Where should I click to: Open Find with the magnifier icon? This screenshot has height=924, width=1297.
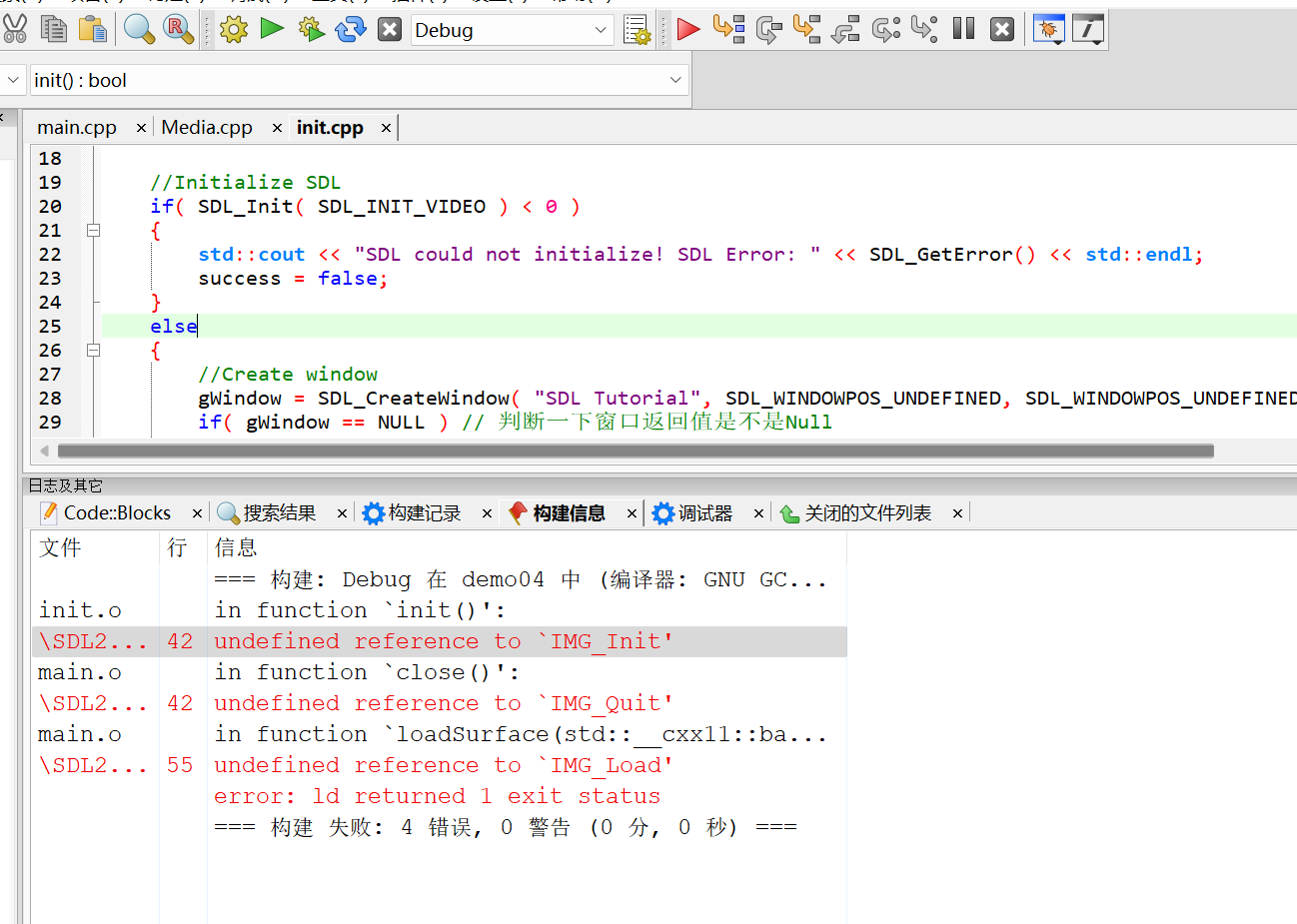coord(139,29)
